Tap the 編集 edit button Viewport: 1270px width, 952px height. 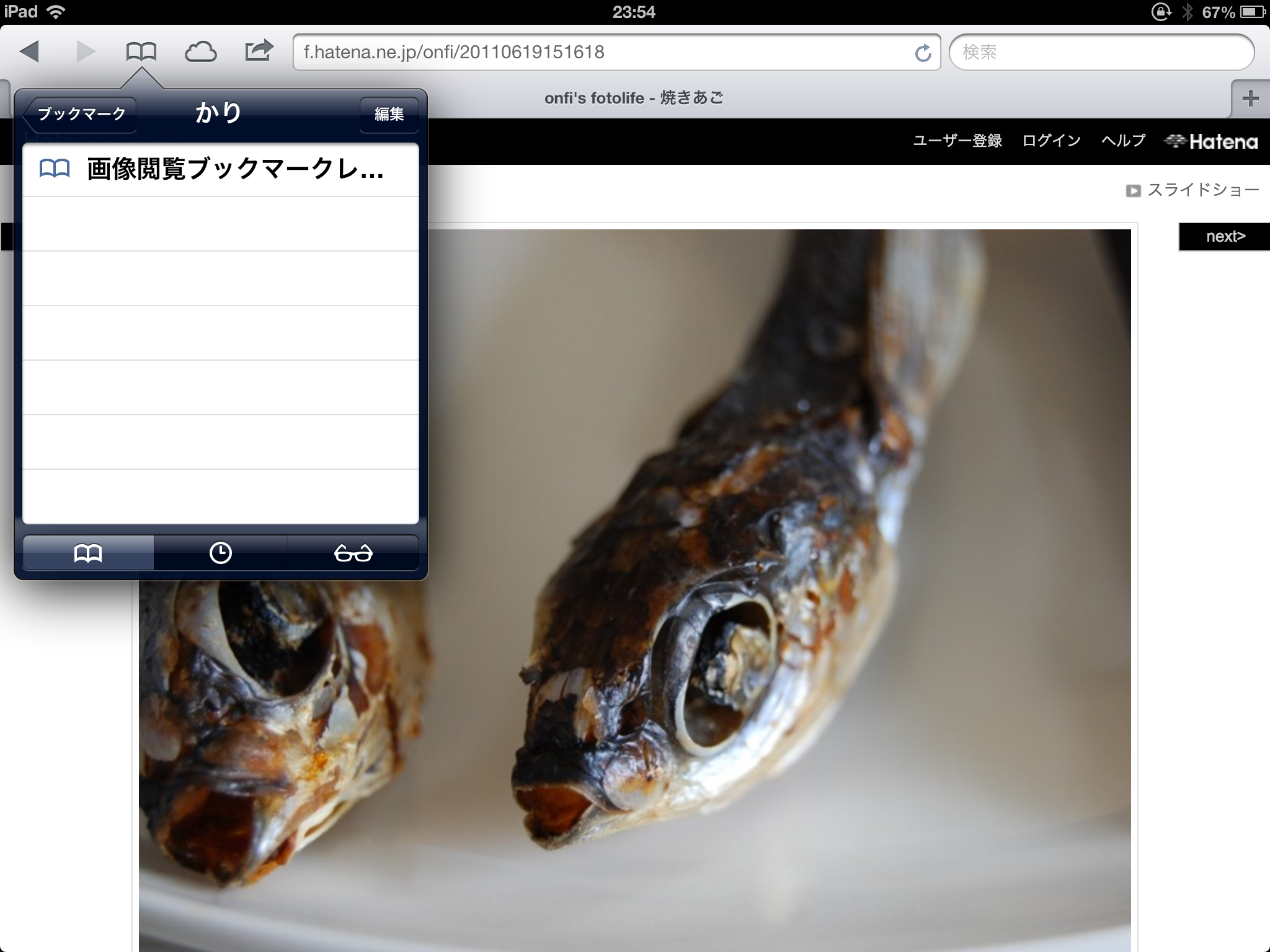pos(389,114)
